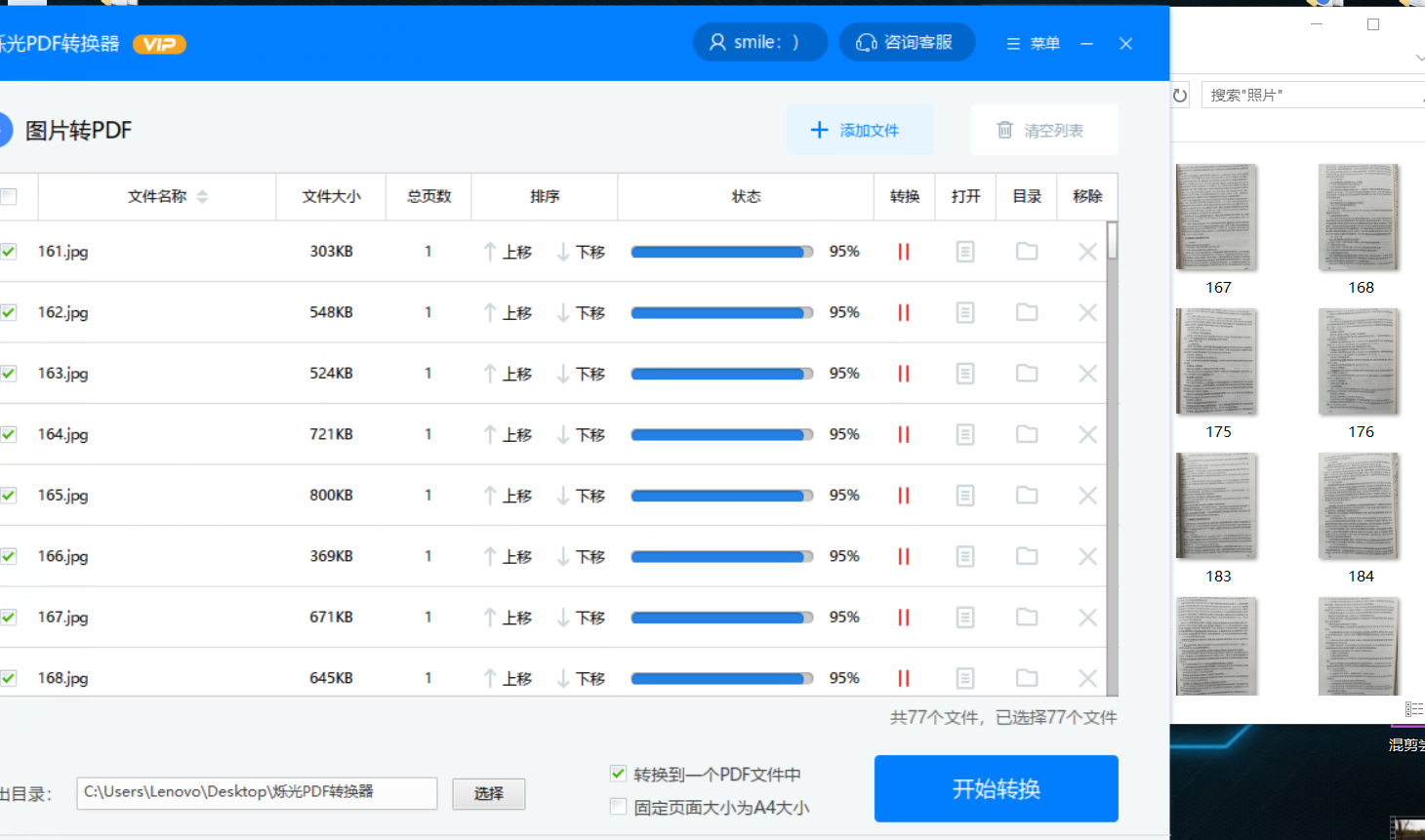Screen dimensions: 1425x840
Task: Move 166.jpg down in order
Action: (x=581, y=557)
